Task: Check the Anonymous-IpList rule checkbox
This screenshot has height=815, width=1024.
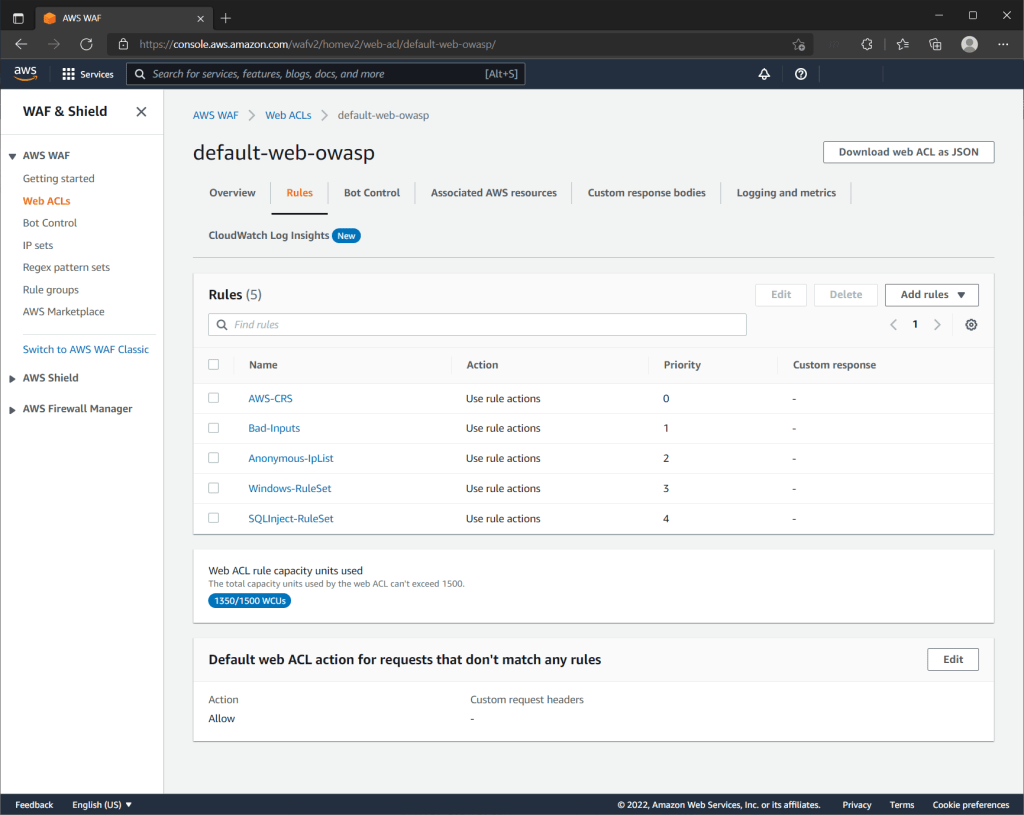Action: tap(213, 458)
